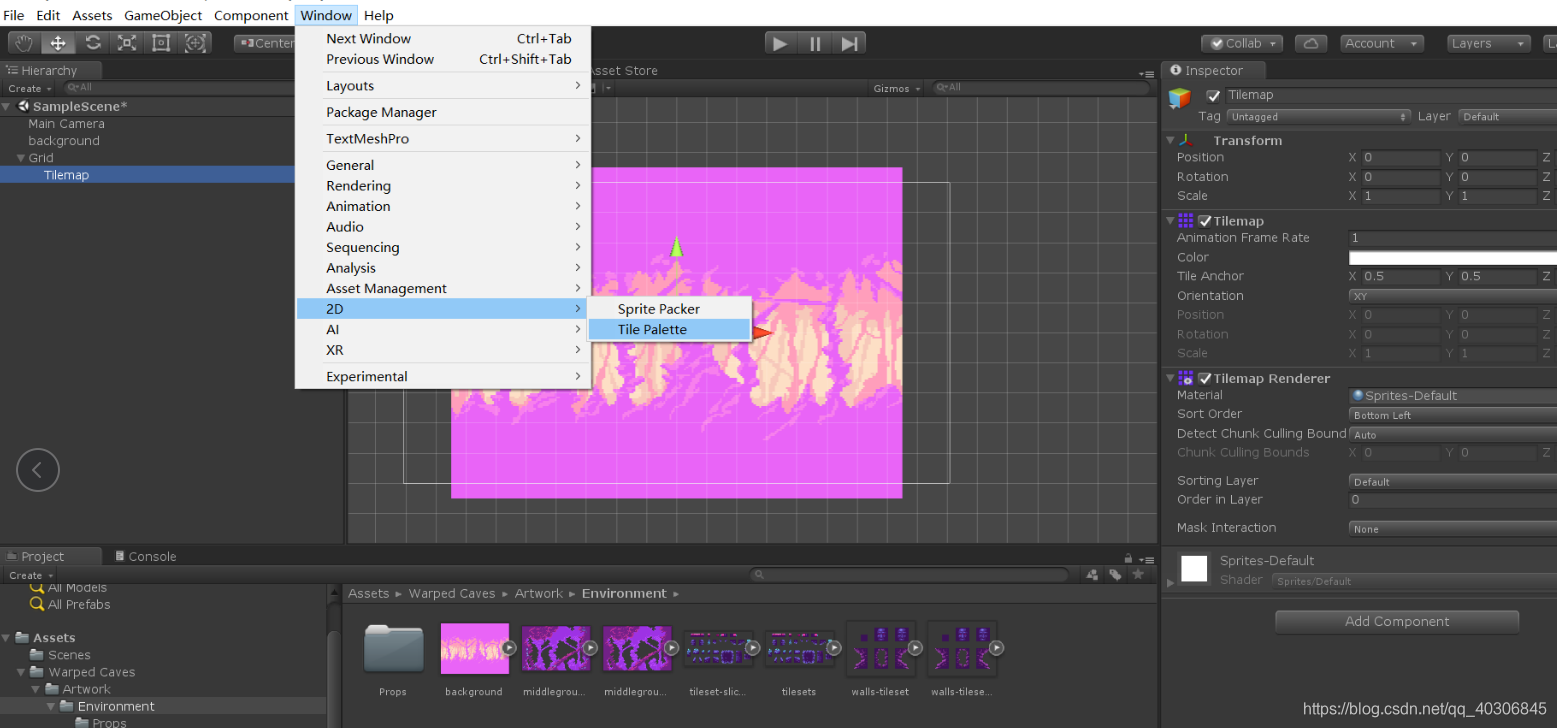Click Warped Caves in breadcrumb path

[451, 593]
